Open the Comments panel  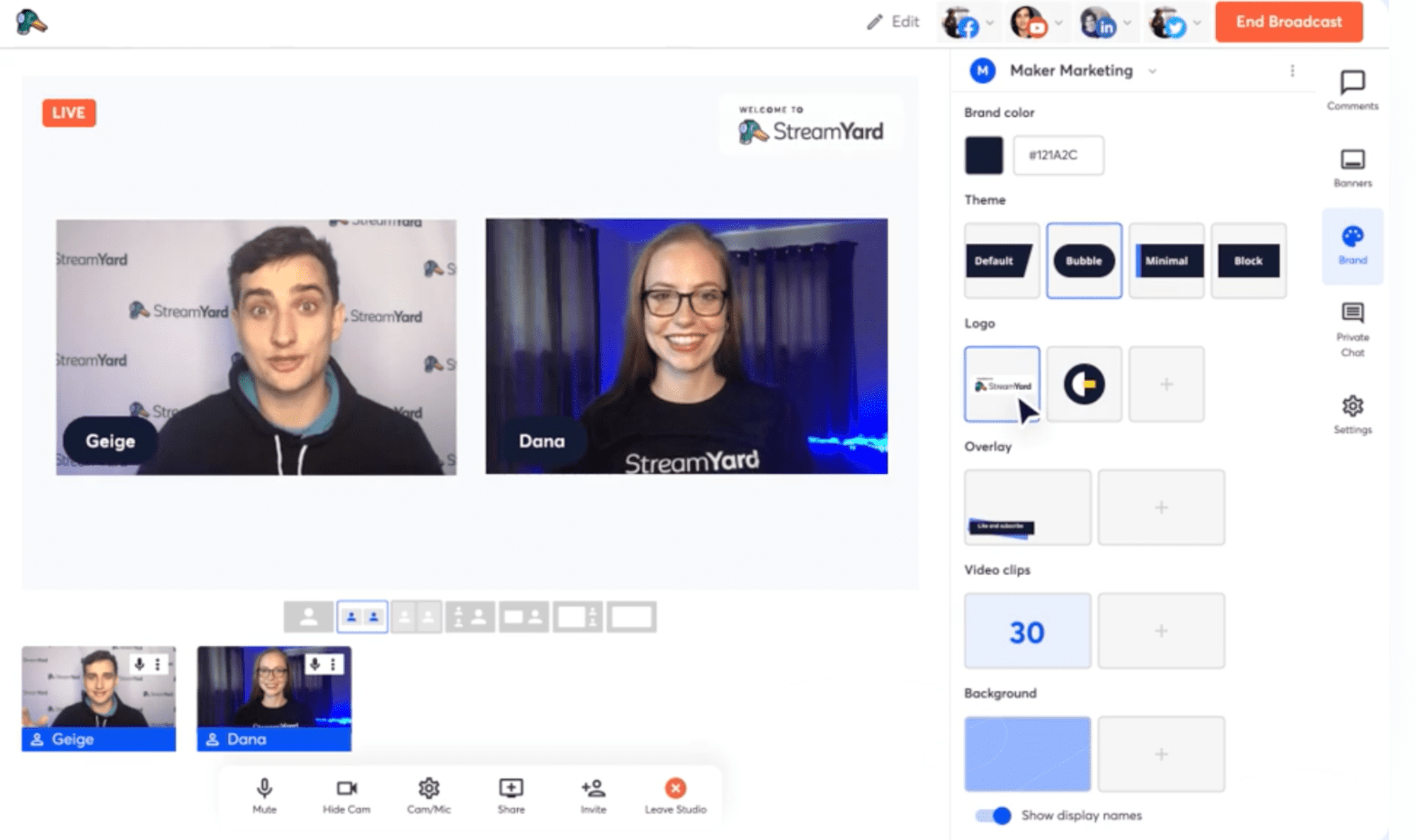point(1352,90)
